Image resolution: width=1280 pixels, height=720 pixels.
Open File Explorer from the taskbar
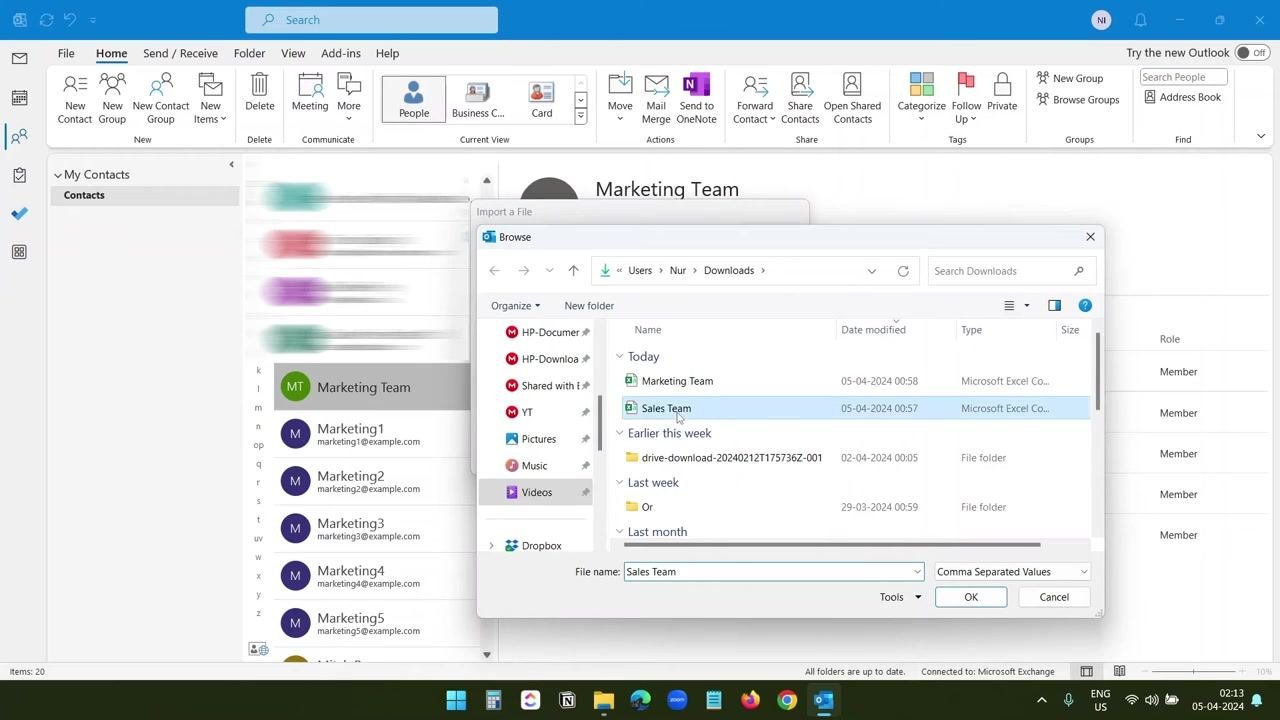[x=603, y=700]
